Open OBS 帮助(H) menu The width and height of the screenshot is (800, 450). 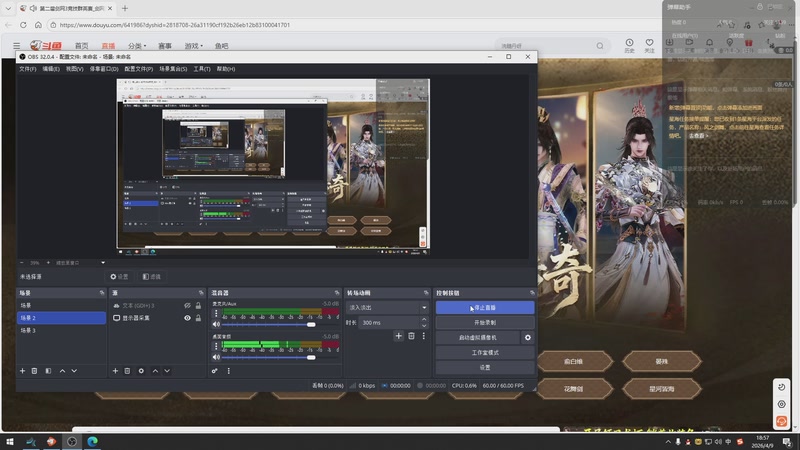point(226,69)
